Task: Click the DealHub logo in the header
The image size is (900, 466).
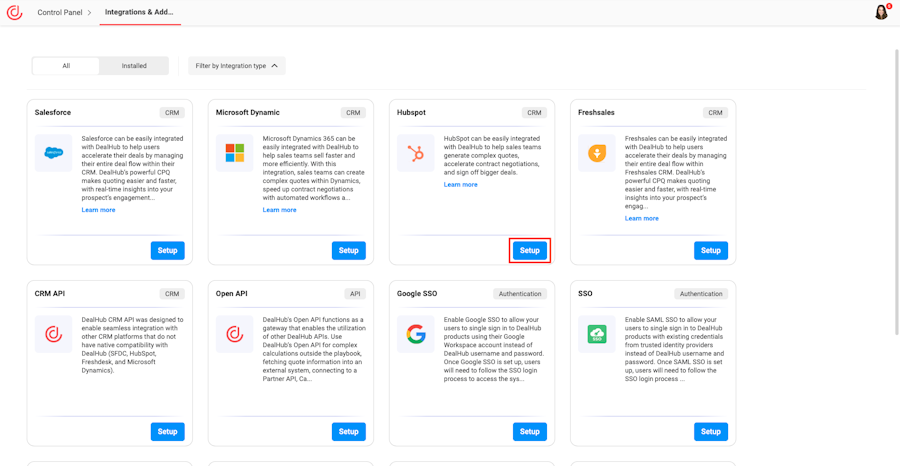Action: coord(14,12)
